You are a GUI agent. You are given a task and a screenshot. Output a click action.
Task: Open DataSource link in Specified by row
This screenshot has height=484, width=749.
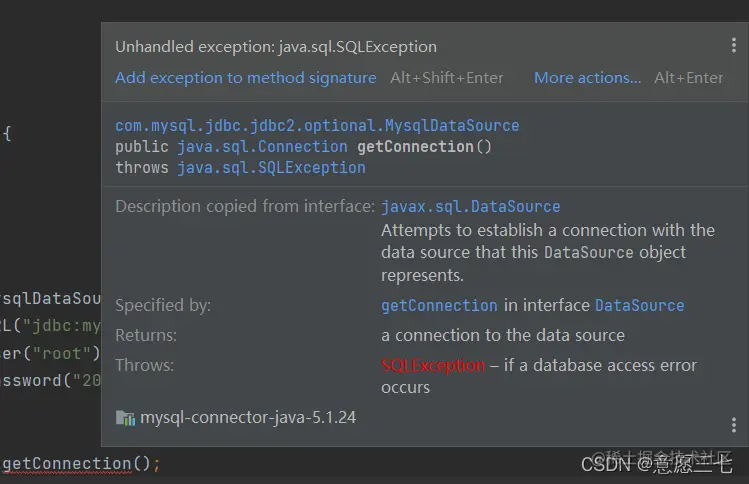(x=640, y=305)
